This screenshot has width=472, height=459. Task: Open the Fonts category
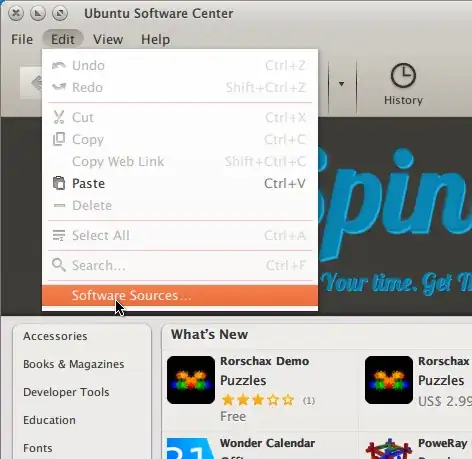[38, 448]
